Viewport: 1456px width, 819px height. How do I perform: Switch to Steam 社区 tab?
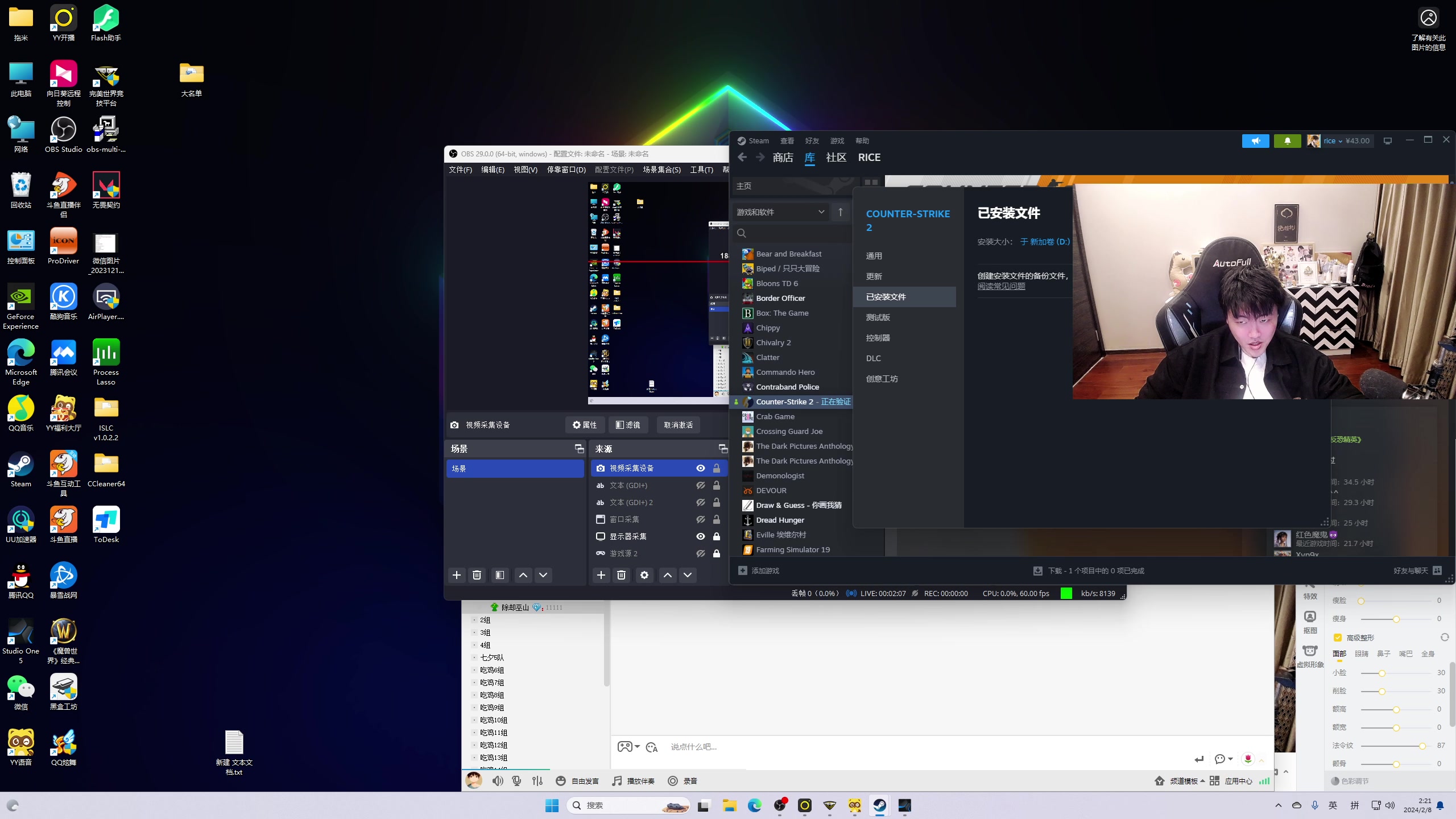tap(836, 158)
